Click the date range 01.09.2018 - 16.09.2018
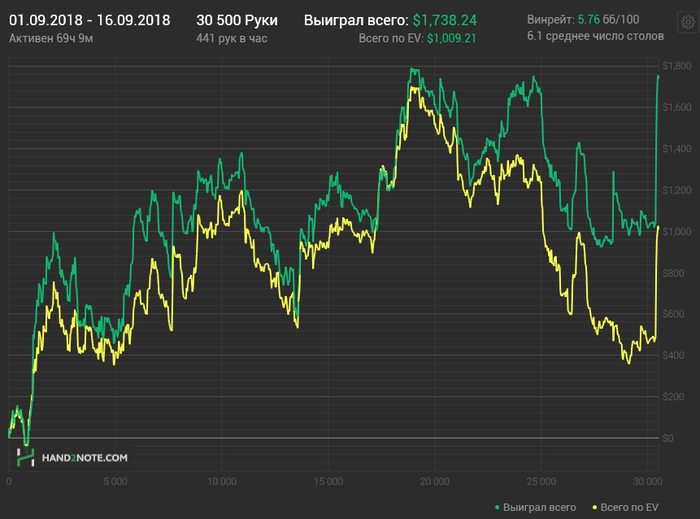This screenshot has height=519, width=700. pyautogui.click(x=89, y=20)
